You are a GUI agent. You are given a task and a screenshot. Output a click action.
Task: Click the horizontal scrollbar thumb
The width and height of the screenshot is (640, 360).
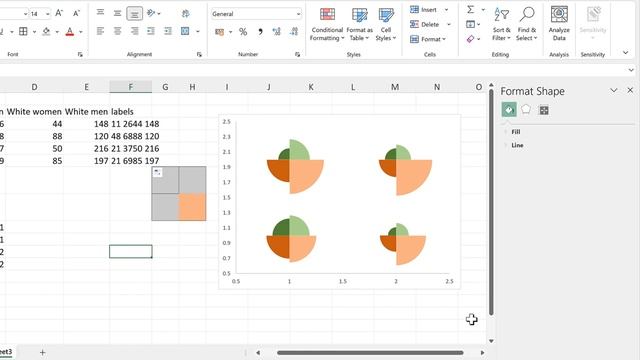(370, 353)
